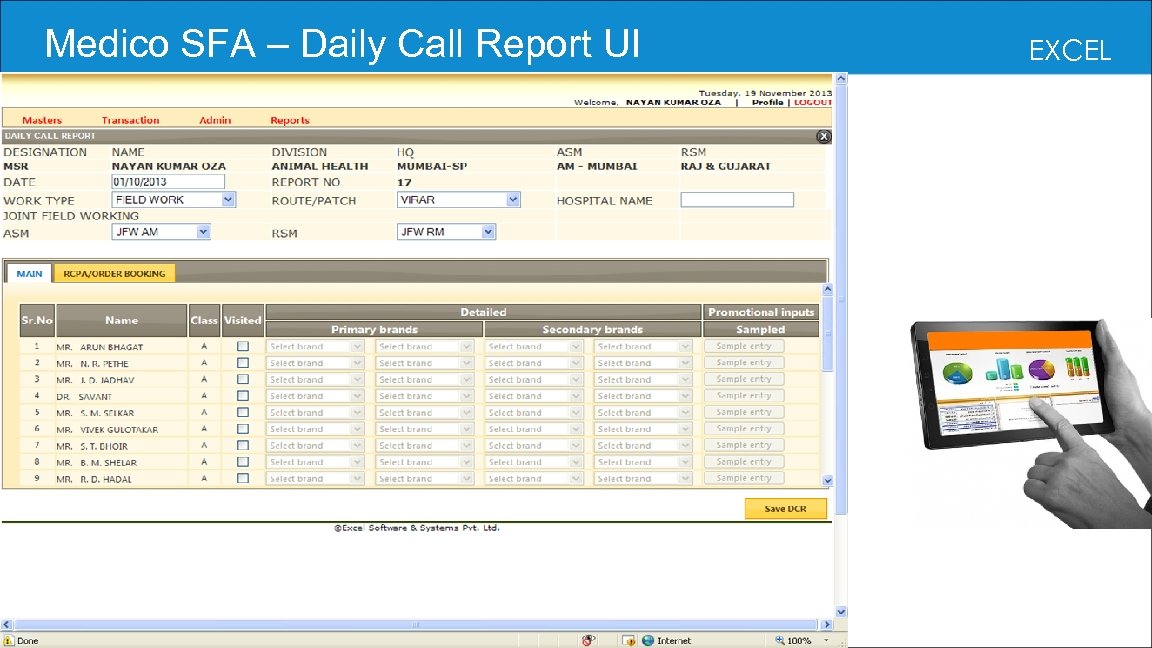Enable the Visited checkbox for MR. S. T. DHOIR
Image resolution: width=1152 pixels, height=648 pixels.
coord(242,444)
